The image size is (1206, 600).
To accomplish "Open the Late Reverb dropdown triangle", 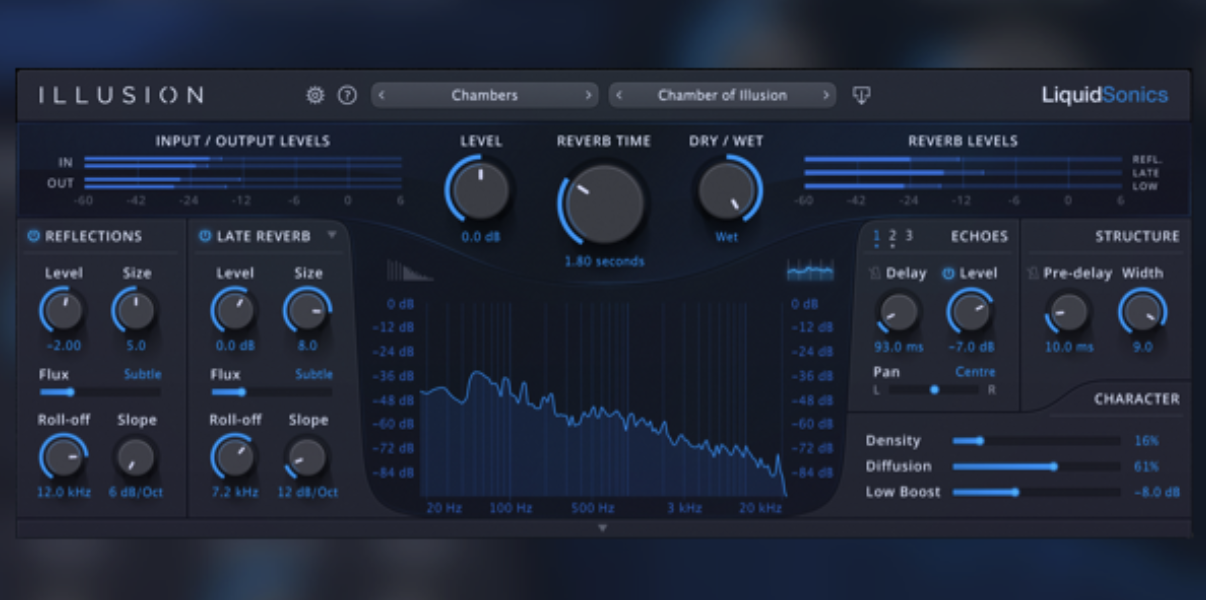I will (332, 236).
